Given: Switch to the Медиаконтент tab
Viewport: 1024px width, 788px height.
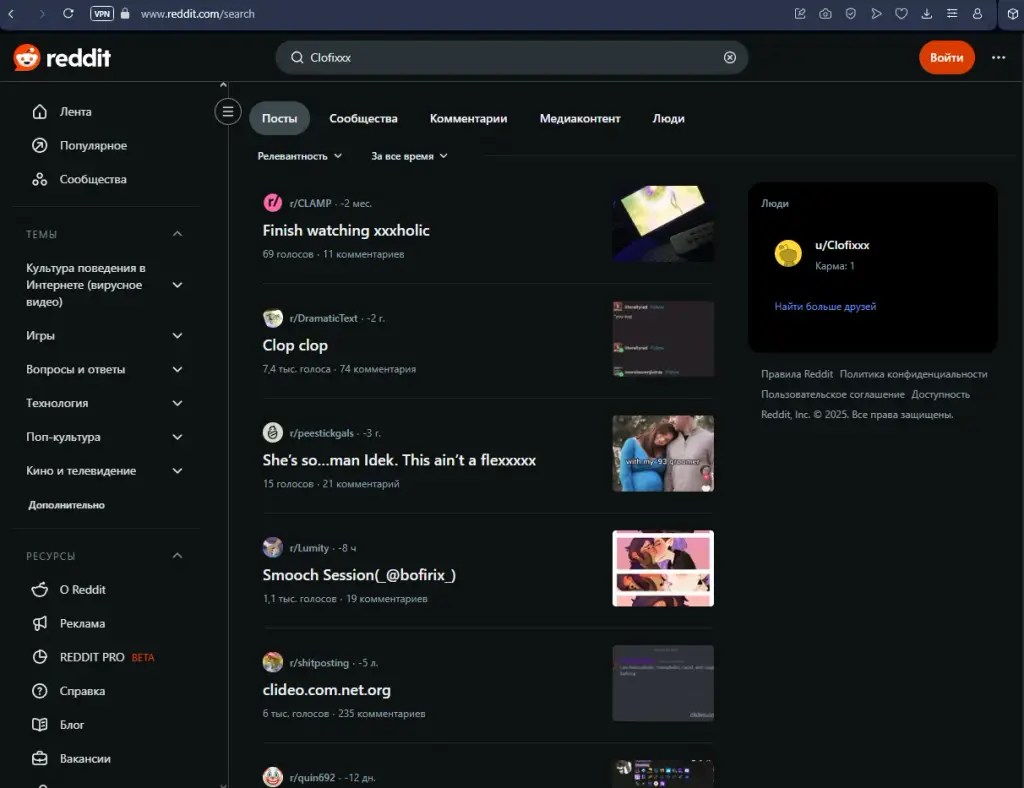Looking at the screenshot, I should 580,118.
